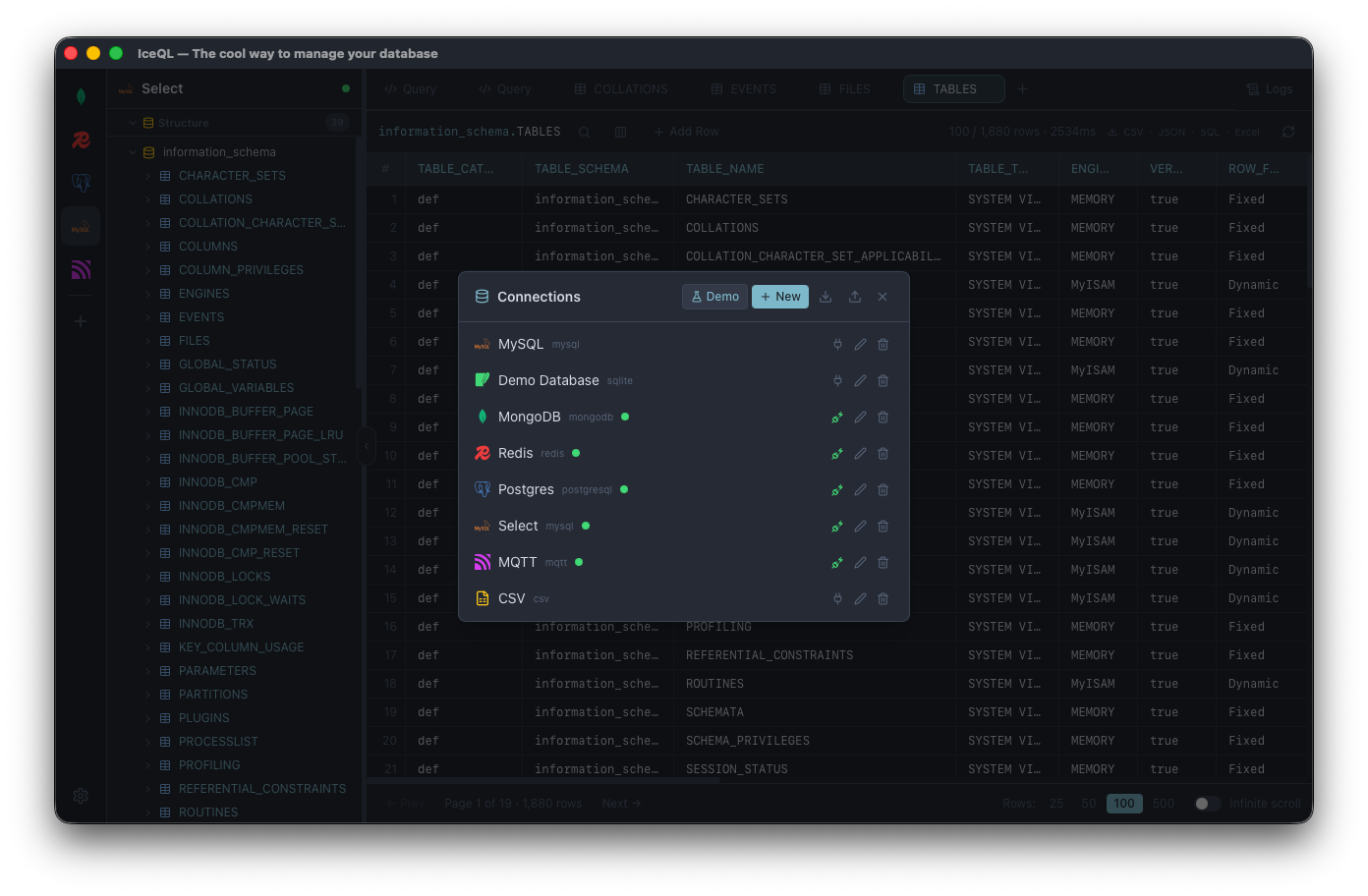Edit the Postgres connection
Viewport: 1368px width, 896px height.
(x=860, y=490)
